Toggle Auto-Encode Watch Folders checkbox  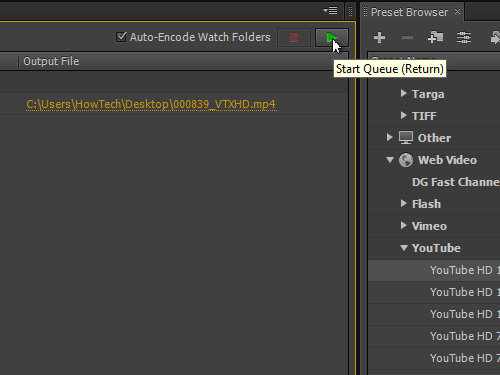[121, 37]
